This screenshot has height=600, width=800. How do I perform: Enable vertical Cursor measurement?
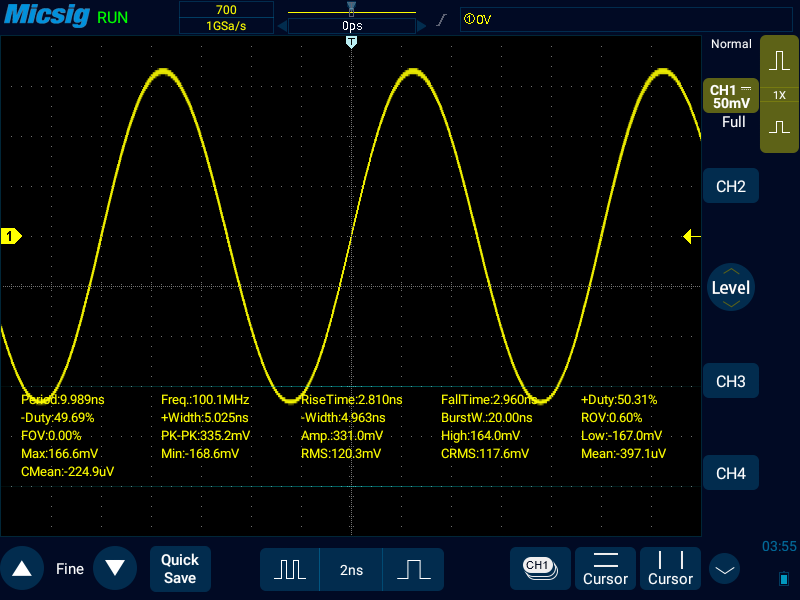[670, 568]
